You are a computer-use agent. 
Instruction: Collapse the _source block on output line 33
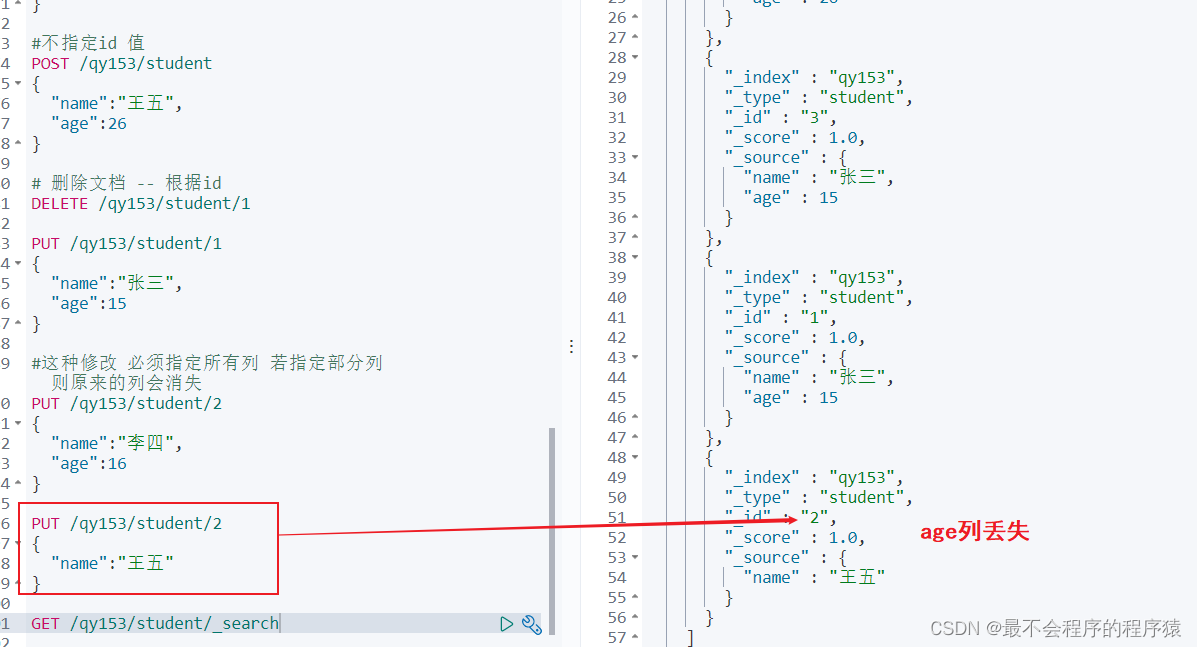click(635, 157)
